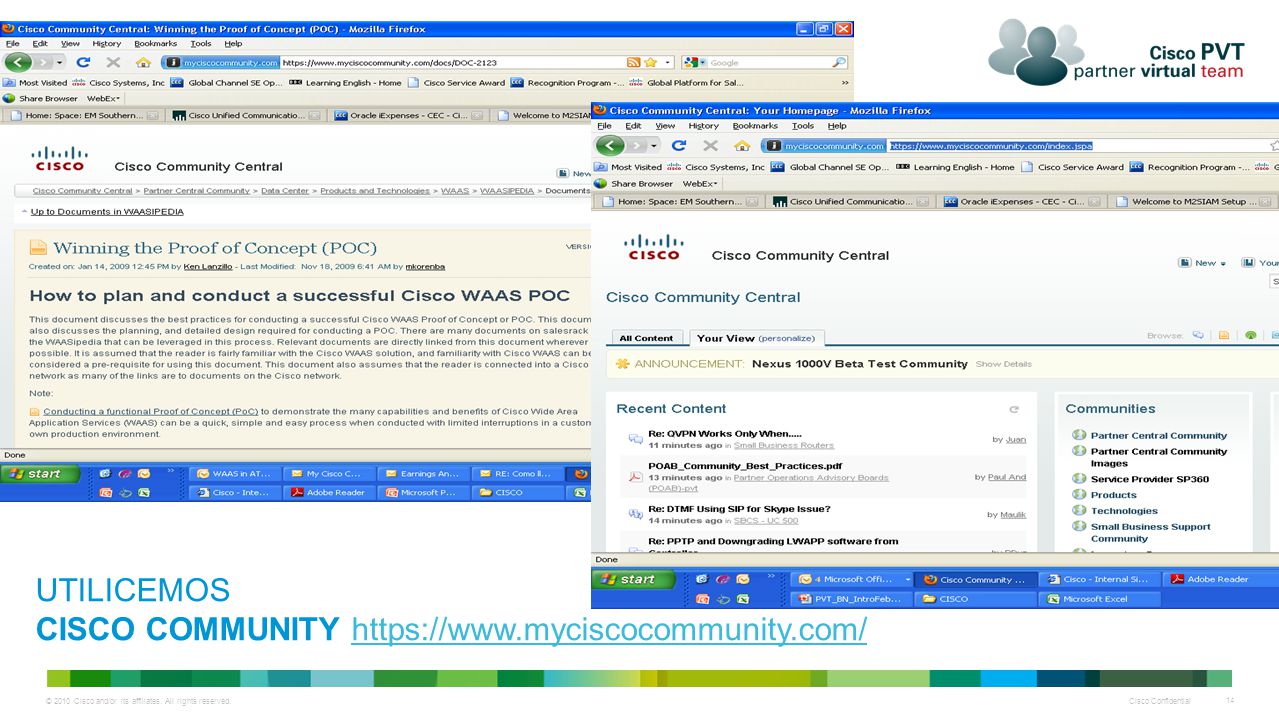Open dropdown arrow beside POC bookmark star

(668, 62)
